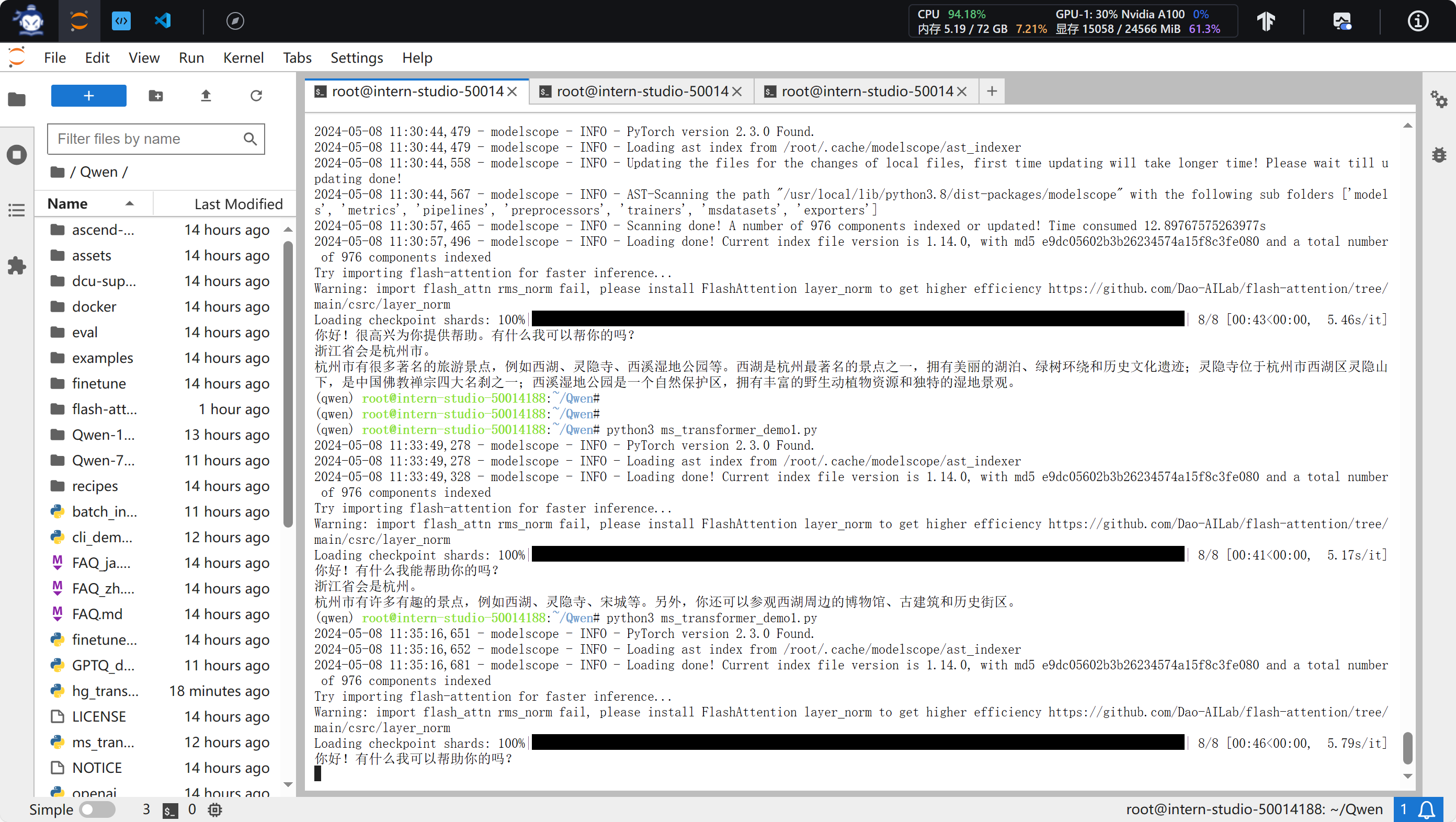Open the Run menu

pos(191,58)
